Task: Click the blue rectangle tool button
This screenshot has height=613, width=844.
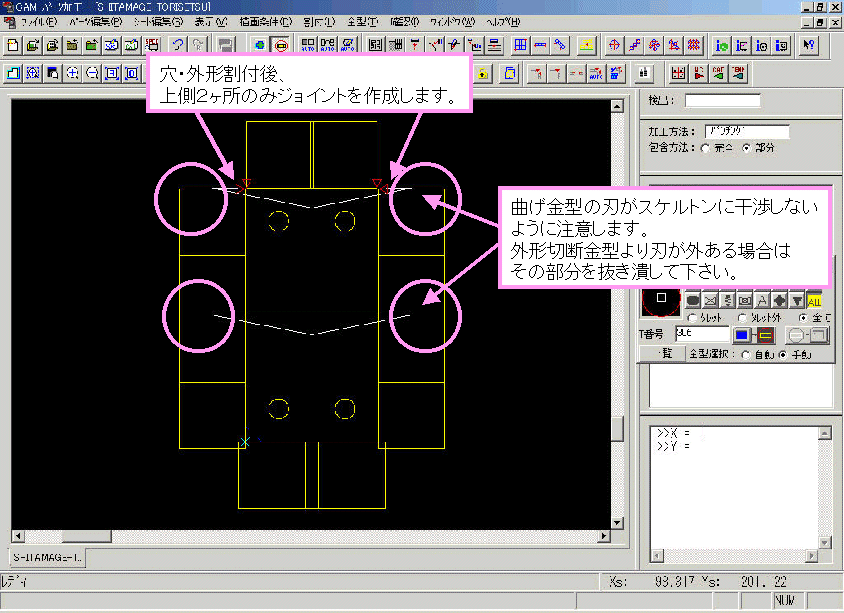Action: pos(742,335)
